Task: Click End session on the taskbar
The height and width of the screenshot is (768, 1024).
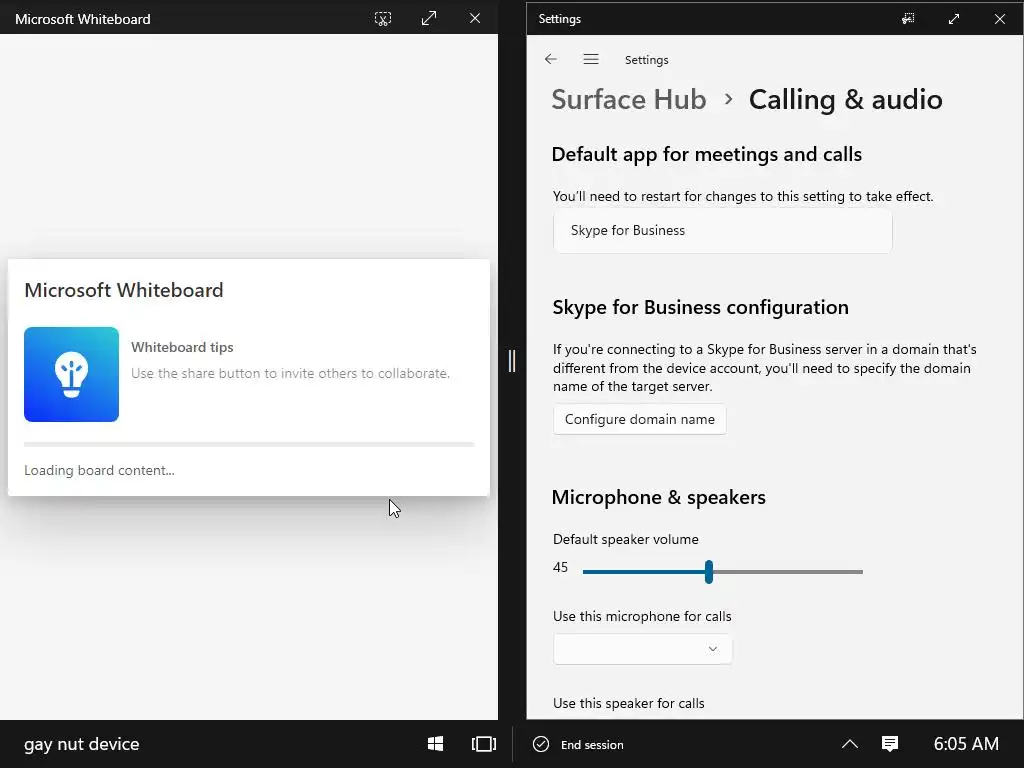Action: 578,744
